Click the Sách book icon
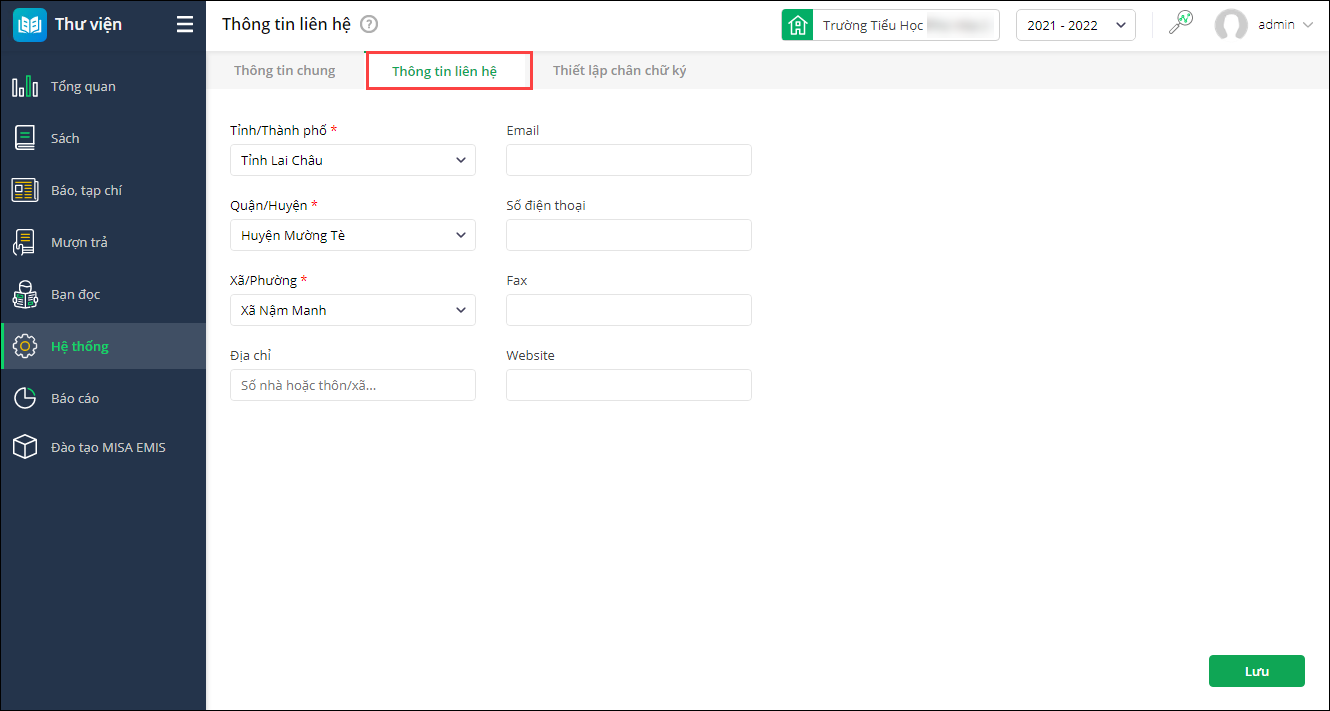Screen dimensions: 1330x711 (x=25, y=138)
